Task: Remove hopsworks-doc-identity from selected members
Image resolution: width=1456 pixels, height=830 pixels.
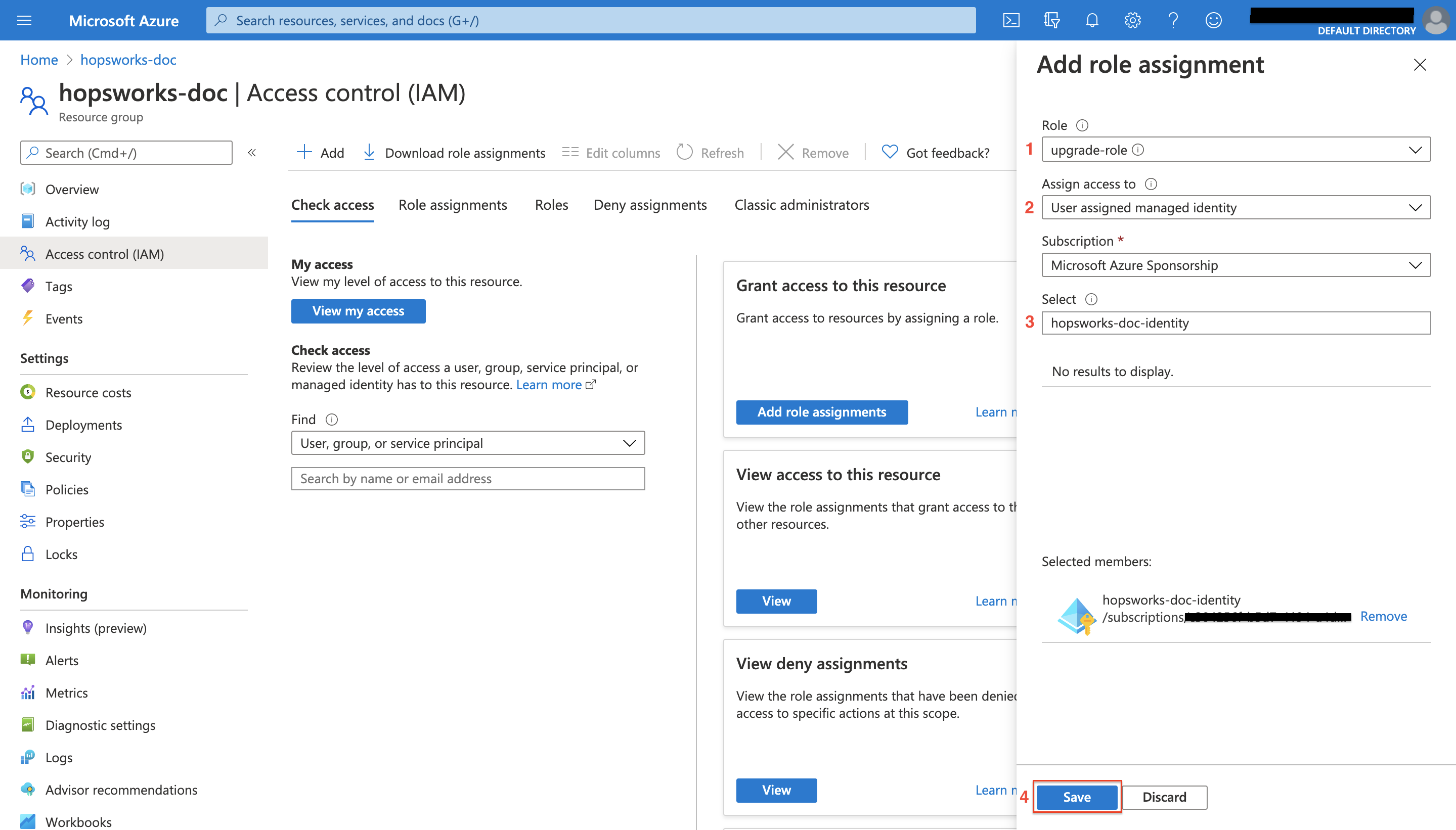Action: tap(1383, 616)
